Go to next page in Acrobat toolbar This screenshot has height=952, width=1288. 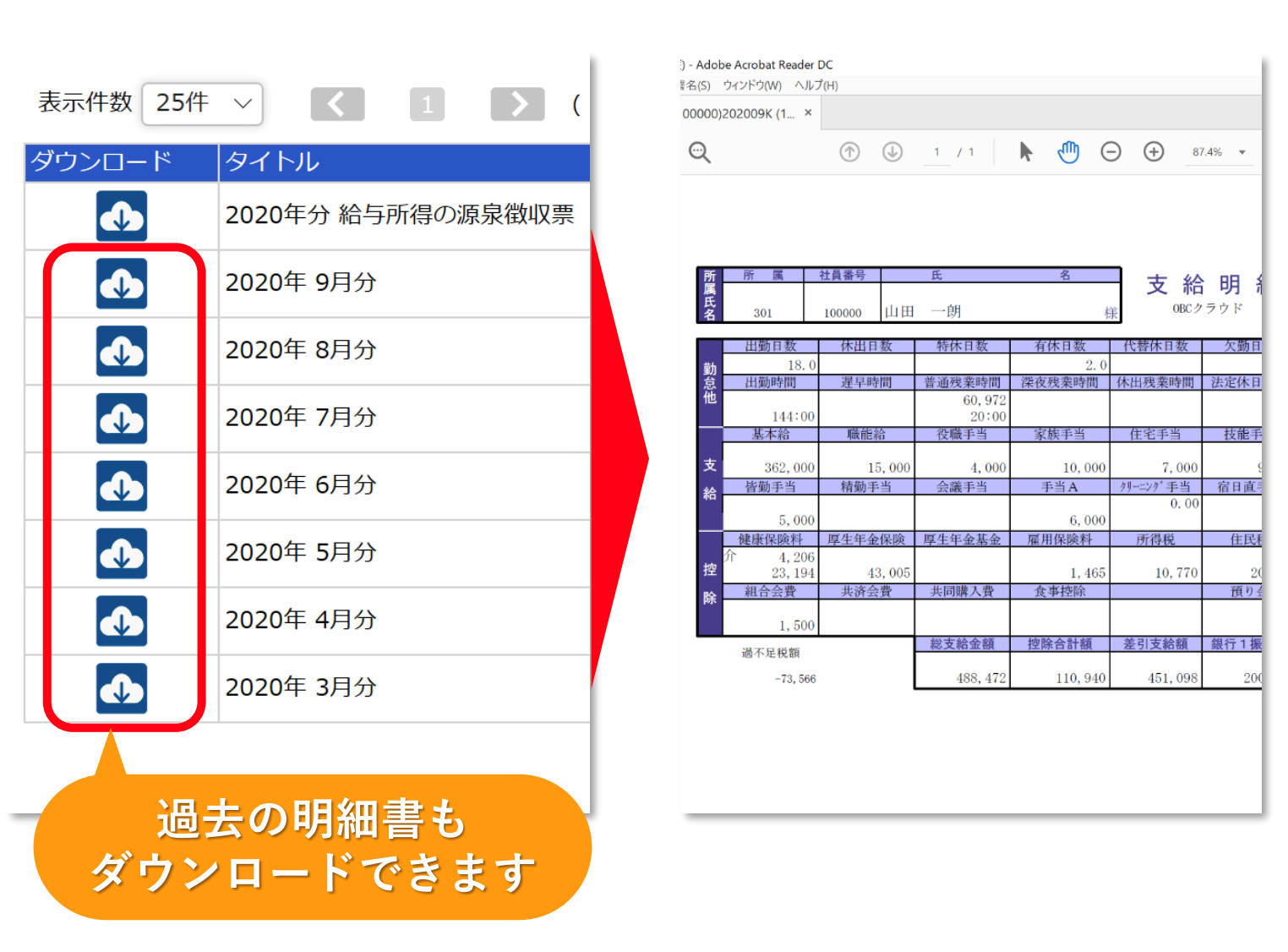[892, 151]
